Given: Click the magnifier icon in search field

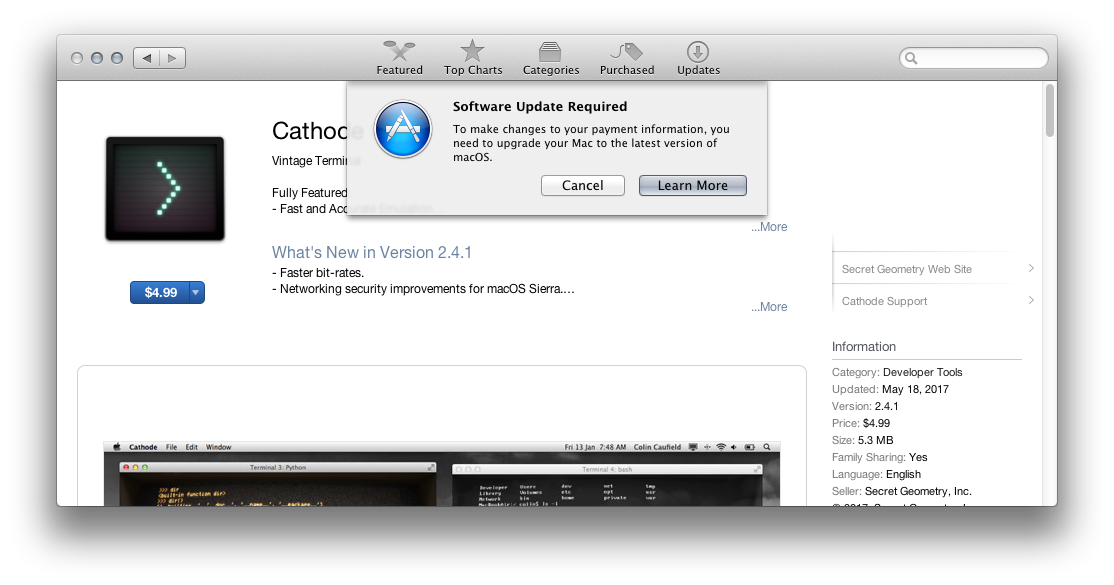Looking at the screenshot, I should [912, 58].
